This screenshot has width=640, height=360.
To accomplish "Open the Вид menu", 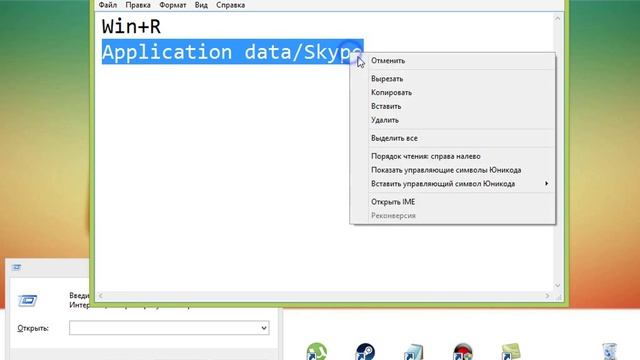I will (x=201, y=5).
